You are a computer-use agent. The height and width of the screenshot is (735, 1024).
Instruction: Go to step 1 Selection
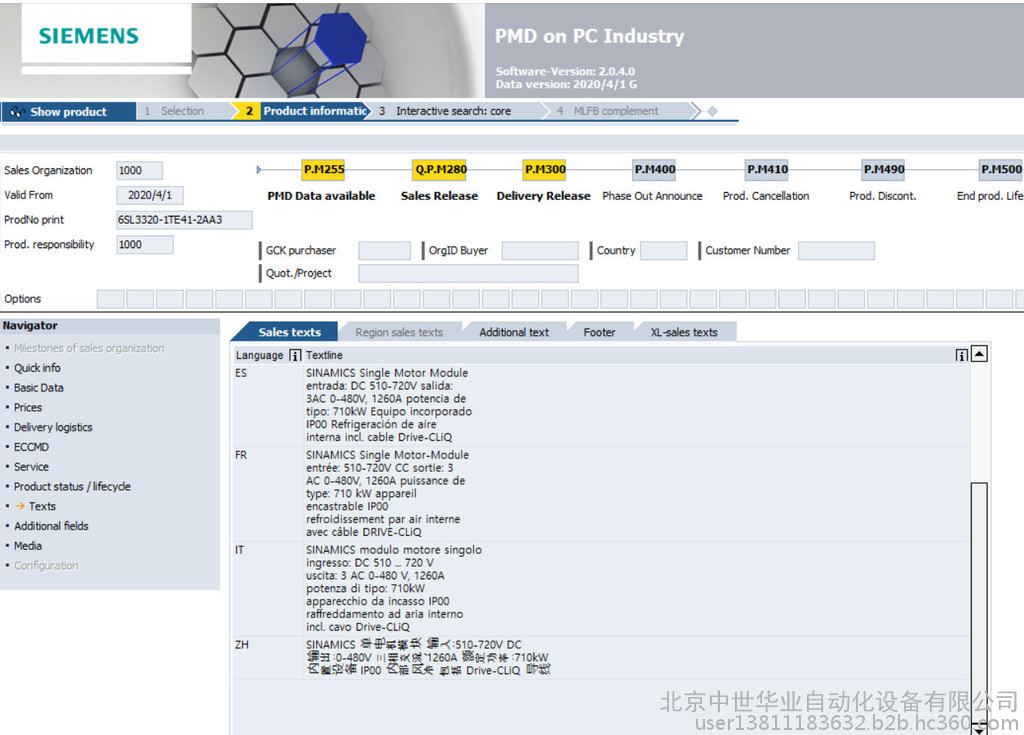pos(183,111)
